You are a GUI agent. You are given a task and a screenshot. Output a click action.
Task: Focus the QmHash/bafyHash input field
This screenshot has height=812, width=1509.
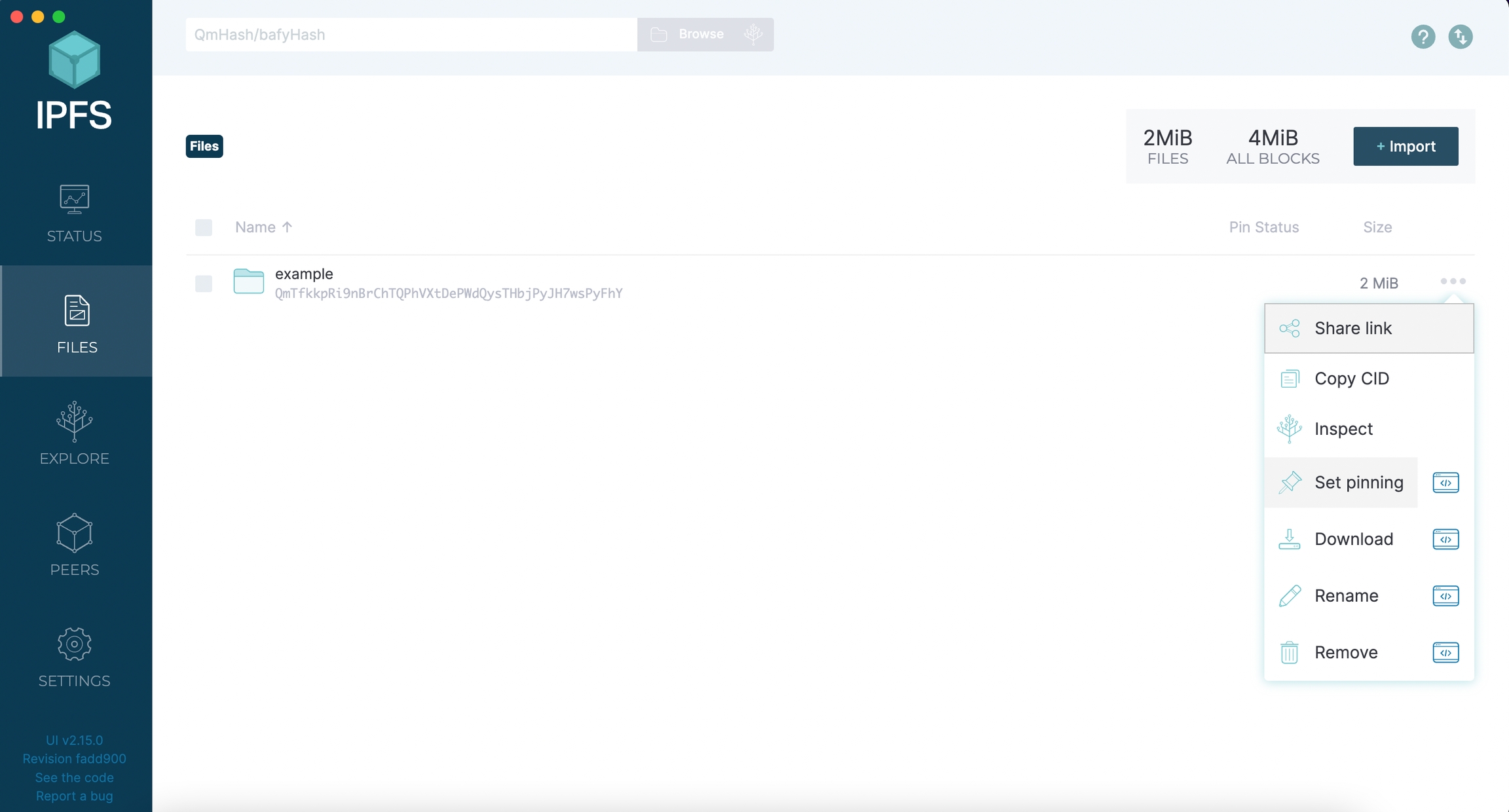tap(411, 34)
